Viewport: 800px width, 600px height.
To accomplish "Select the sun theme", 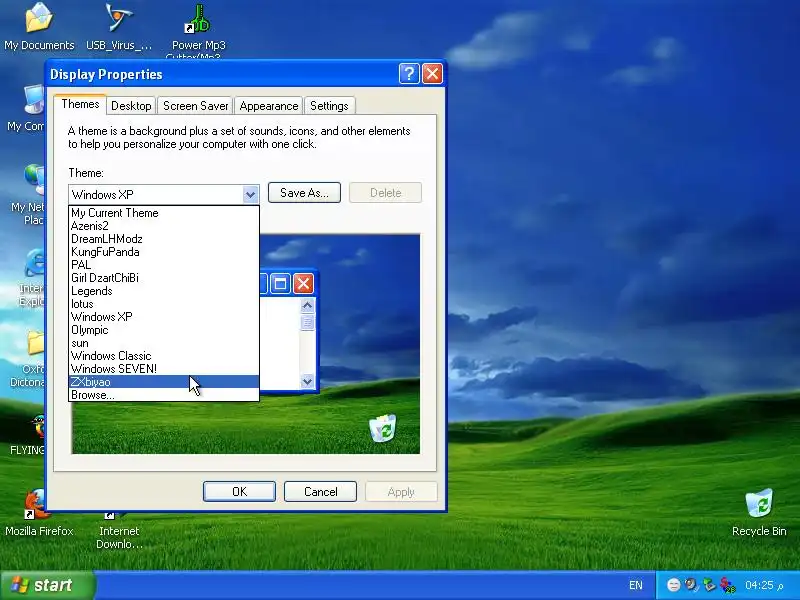I will tap(164, 343).
